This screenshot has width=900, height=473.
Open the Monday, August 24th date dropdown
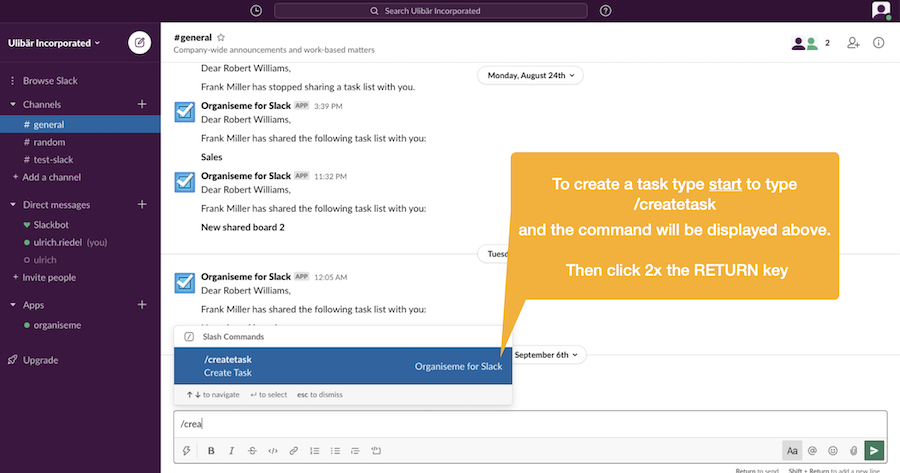[x=530, y=75]
